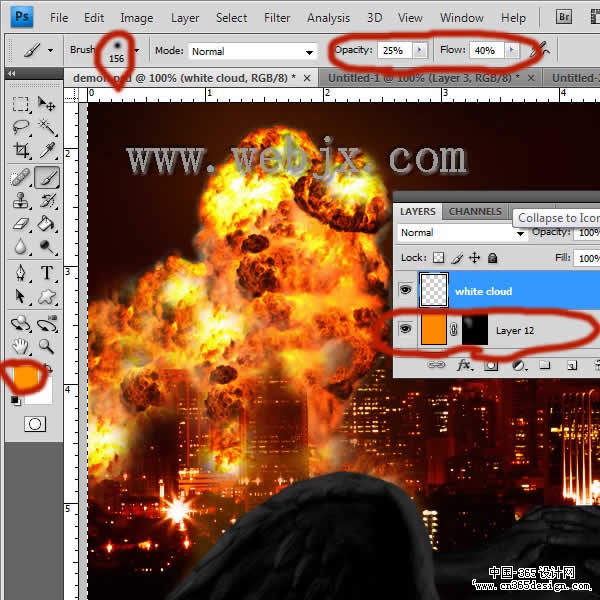Open the Analysis menu
The width and height of the screenshot is (600, 600).
tap(328, 18)
